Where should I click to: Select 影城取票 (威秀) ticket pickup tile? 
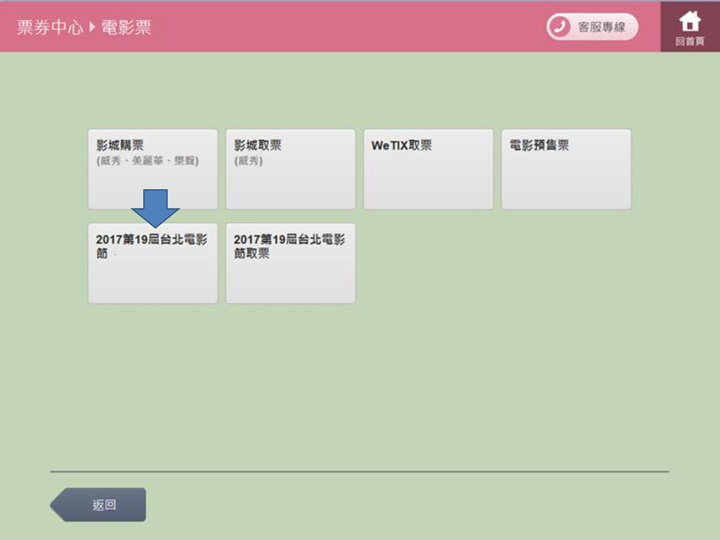(291, 169)
